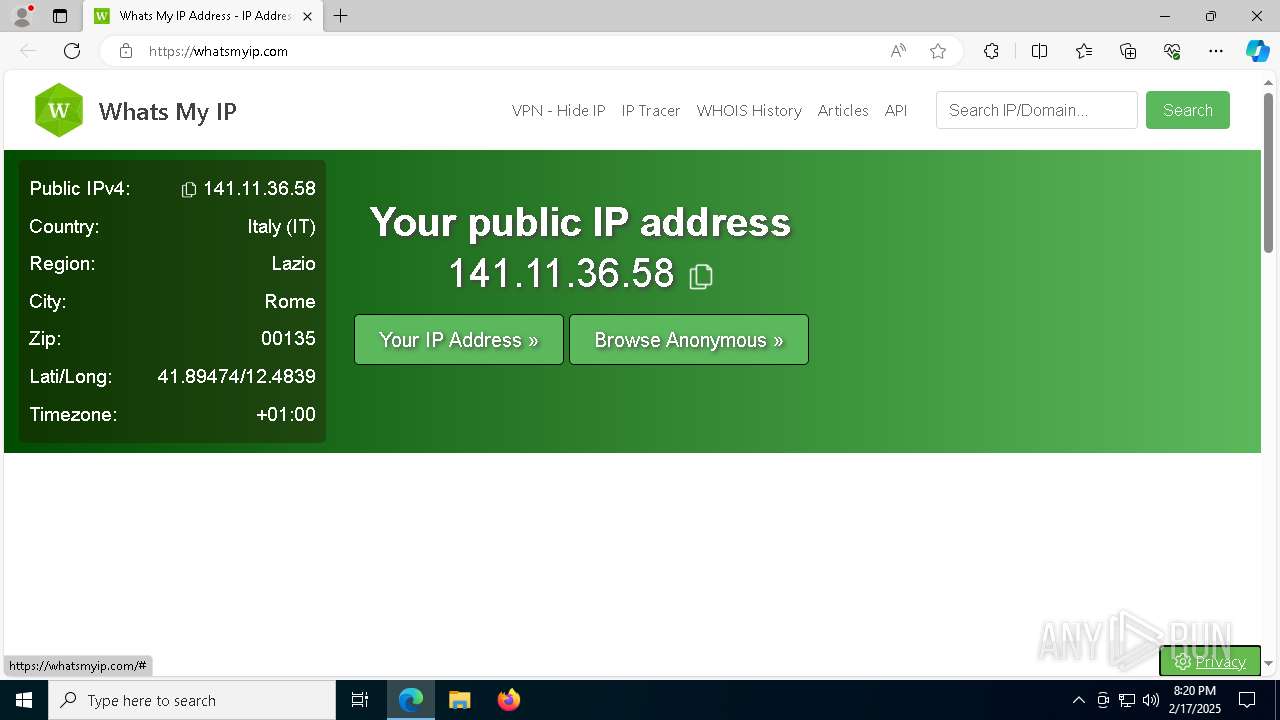Click the 41.89474/12.4839 coordinates
The image size is (1280, 720).
click(x=237, y=377)
